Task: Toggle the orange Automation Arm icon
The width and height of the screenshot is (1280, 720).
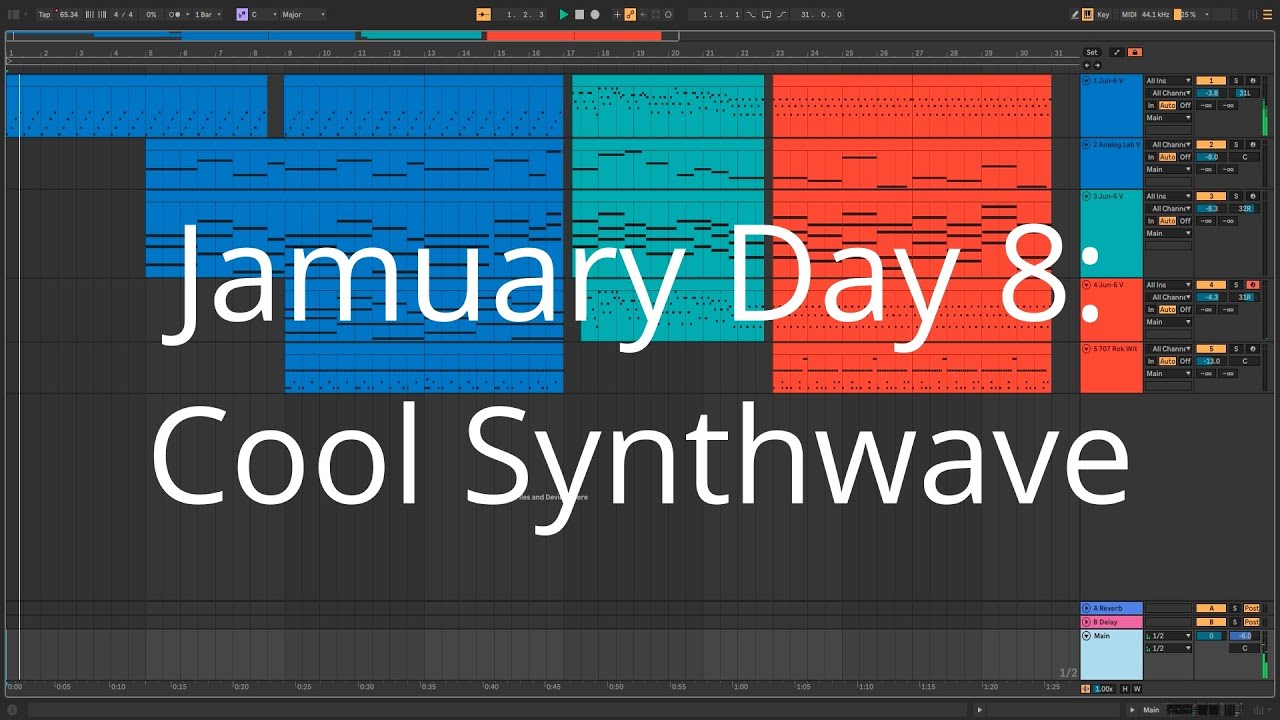Action: 630,15
